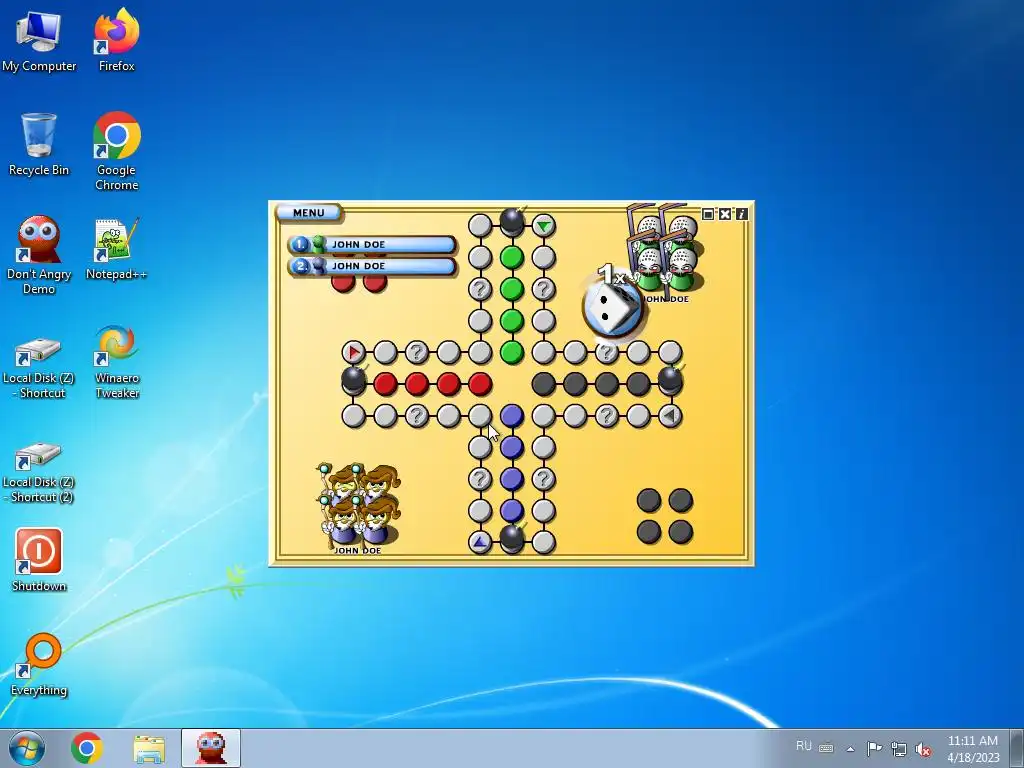Click the bomb at top of board
This screenshot has height=768, width=1024.
(512, 223)
